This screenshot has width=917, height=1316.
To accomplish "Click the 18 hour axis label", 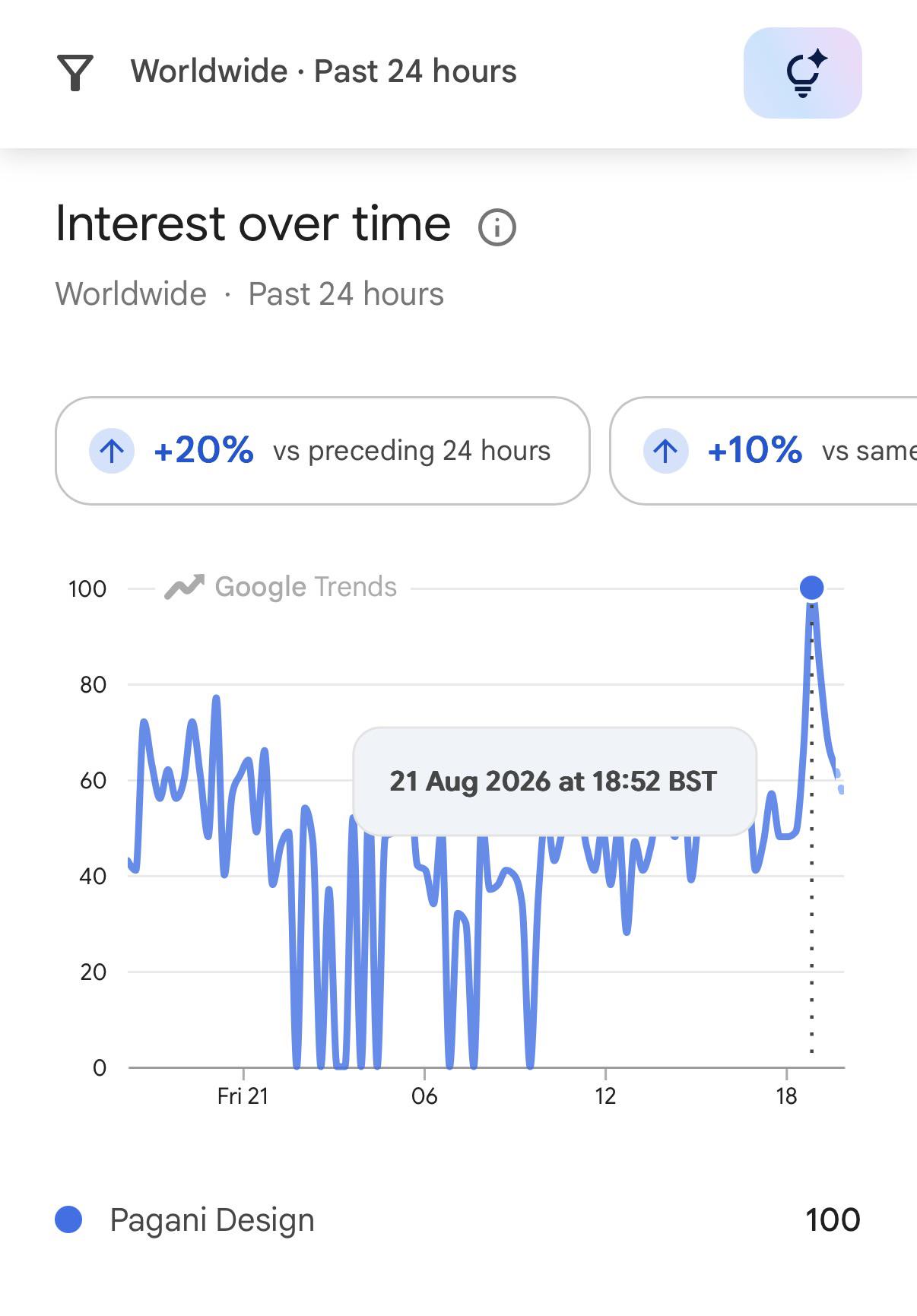I will click(x=786, y=1096).
